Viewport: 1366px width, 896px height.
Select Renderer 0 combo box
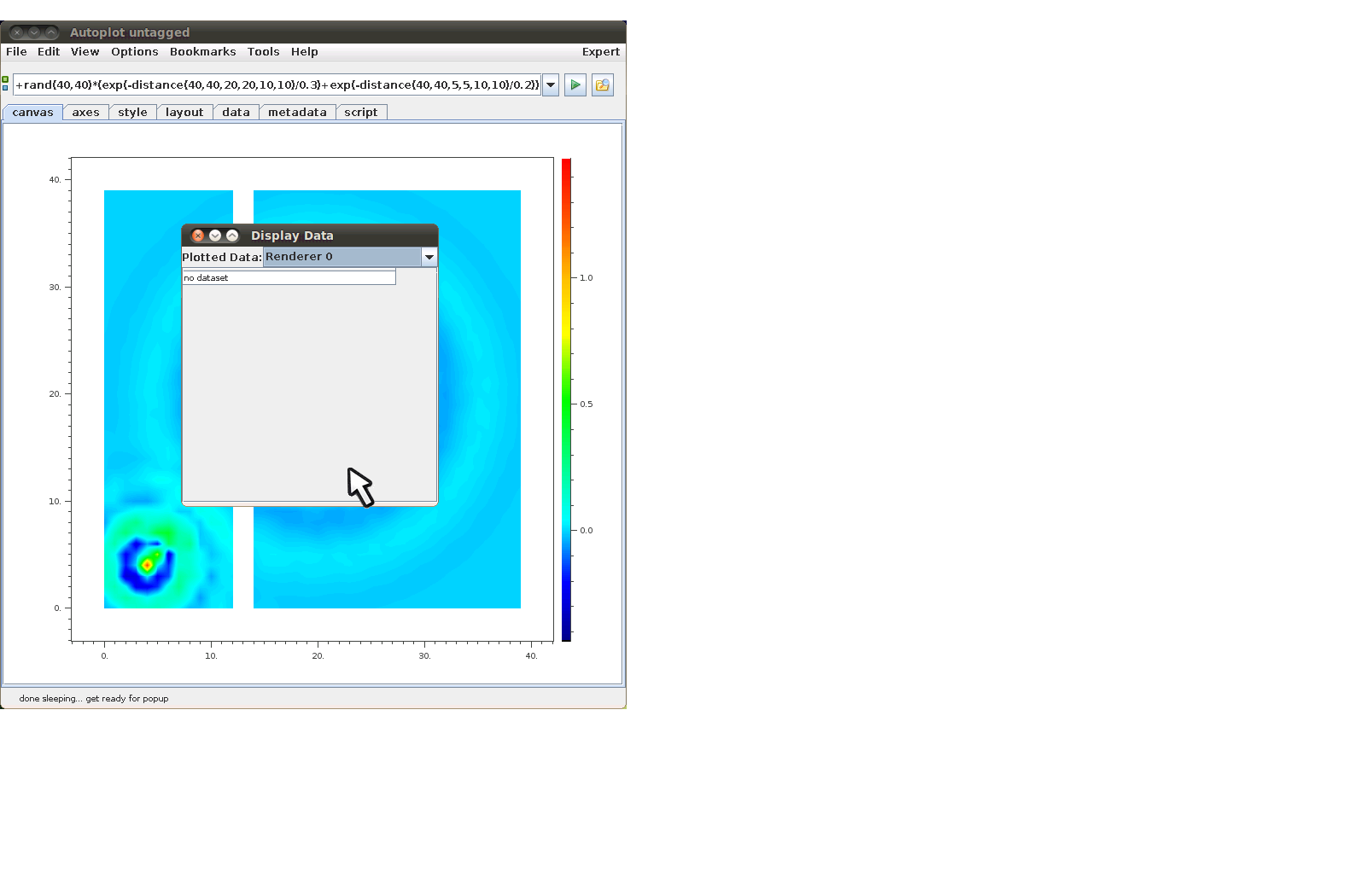341,257
